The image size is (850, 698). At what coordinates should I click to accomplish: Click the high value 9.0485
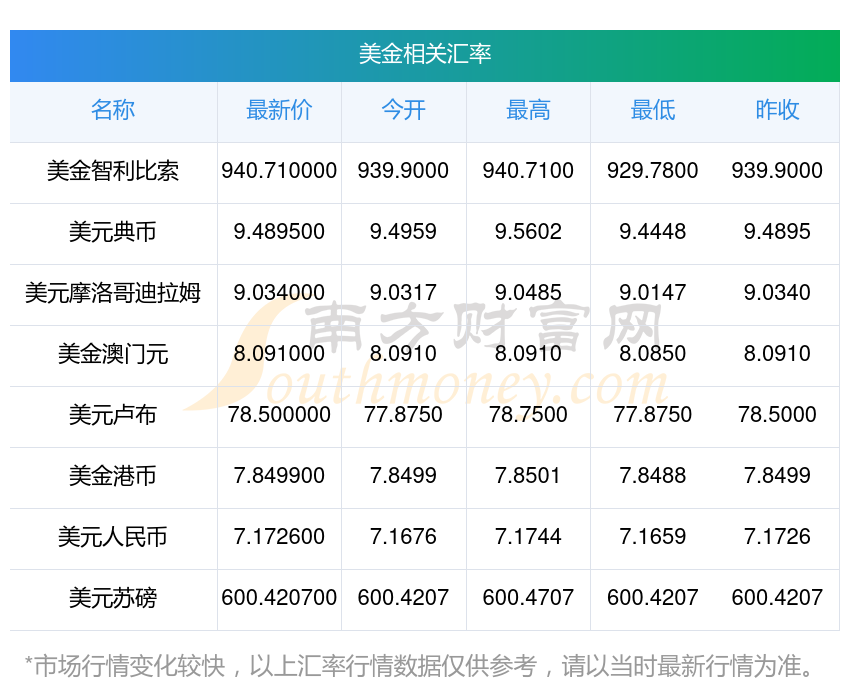[x=528, y=293]
